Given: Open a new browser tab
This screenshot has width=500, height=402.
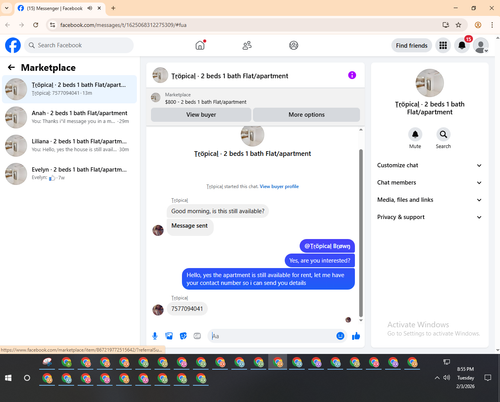Looking at the screenshot, I should coord(113,8).
